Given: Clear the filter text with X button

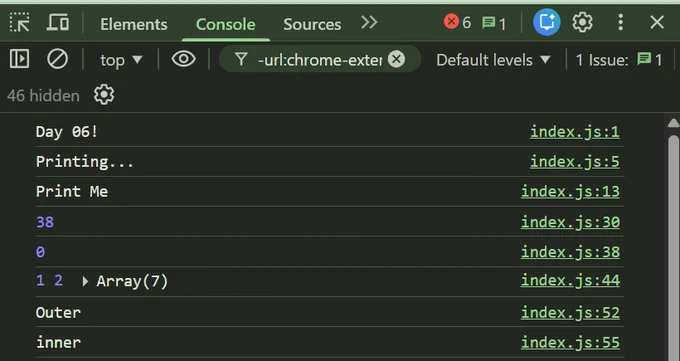Looking at the screenshot, I should 396,59.
